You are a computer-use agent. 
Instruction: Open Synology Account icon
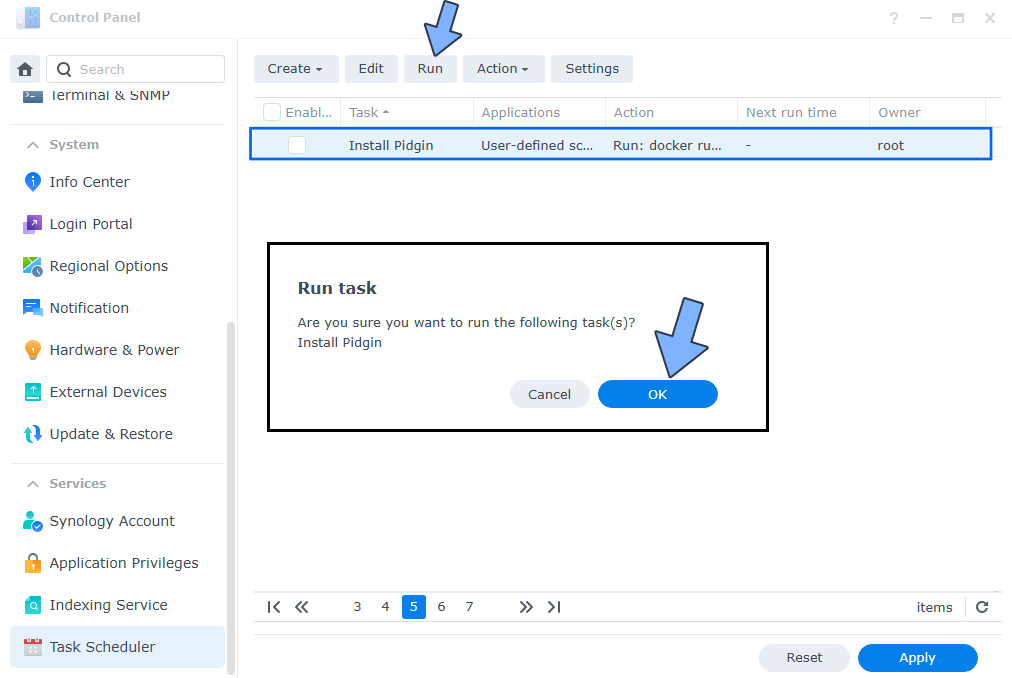(32, 521)
